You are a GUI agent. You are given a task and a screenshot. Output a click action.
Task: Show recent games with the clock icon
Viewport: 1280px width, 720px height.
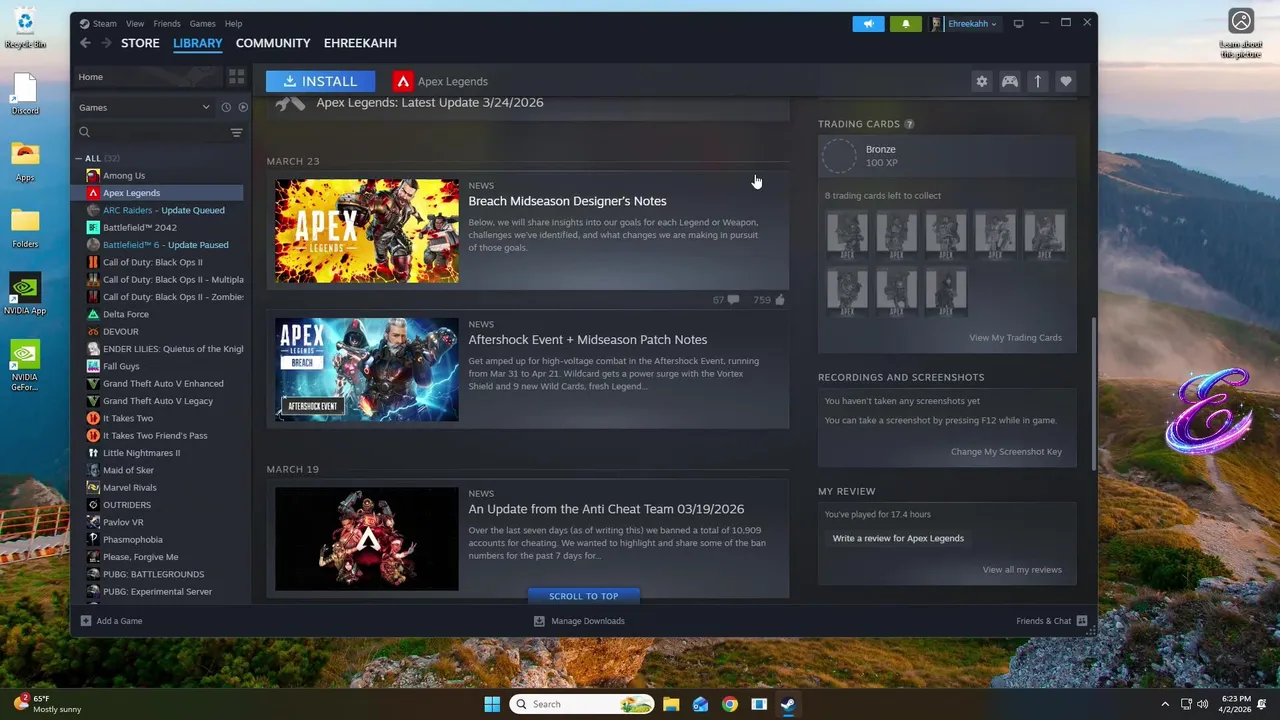226,107
